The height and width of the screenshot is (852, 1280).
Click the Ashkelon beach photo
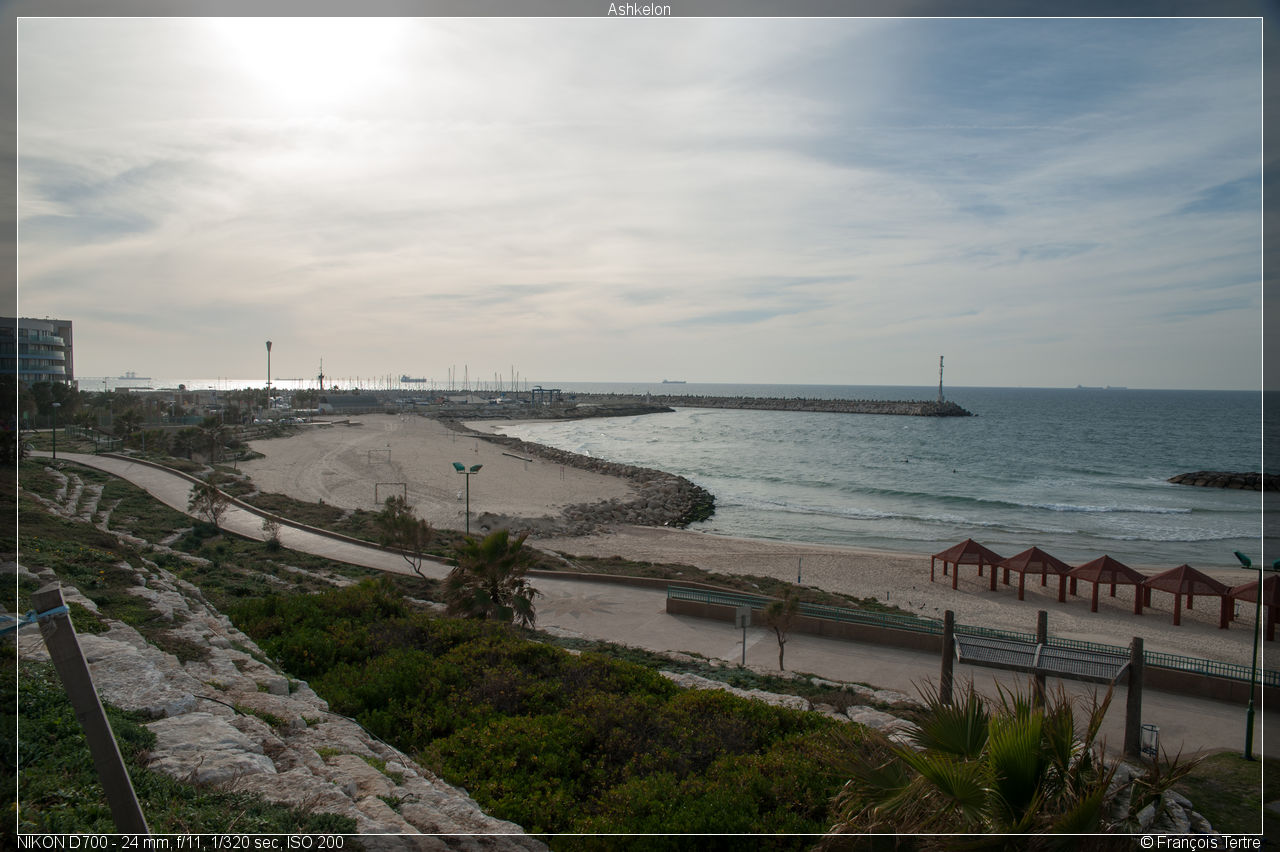coord(640,426)
